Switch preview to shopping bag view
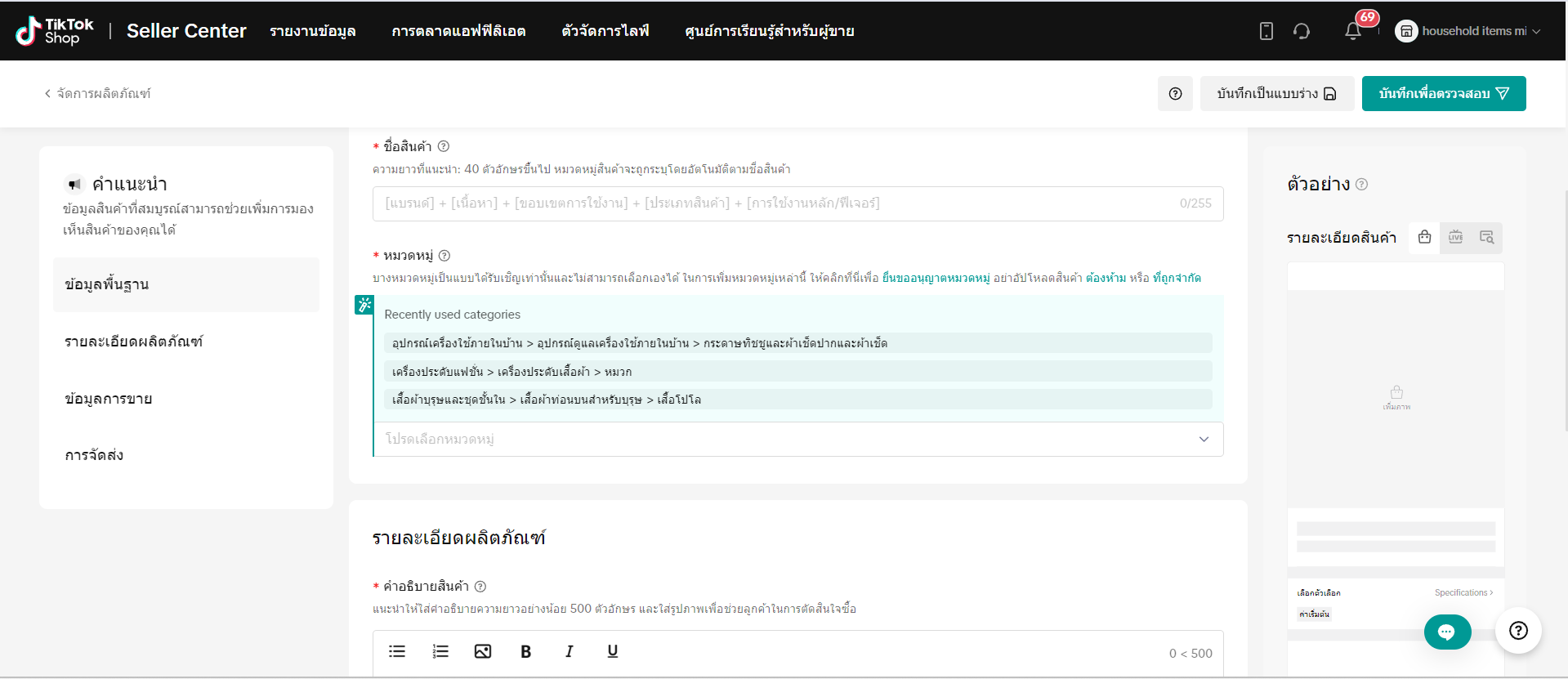The width and height of the screenshot is (1568, 679). (1424, 237)
